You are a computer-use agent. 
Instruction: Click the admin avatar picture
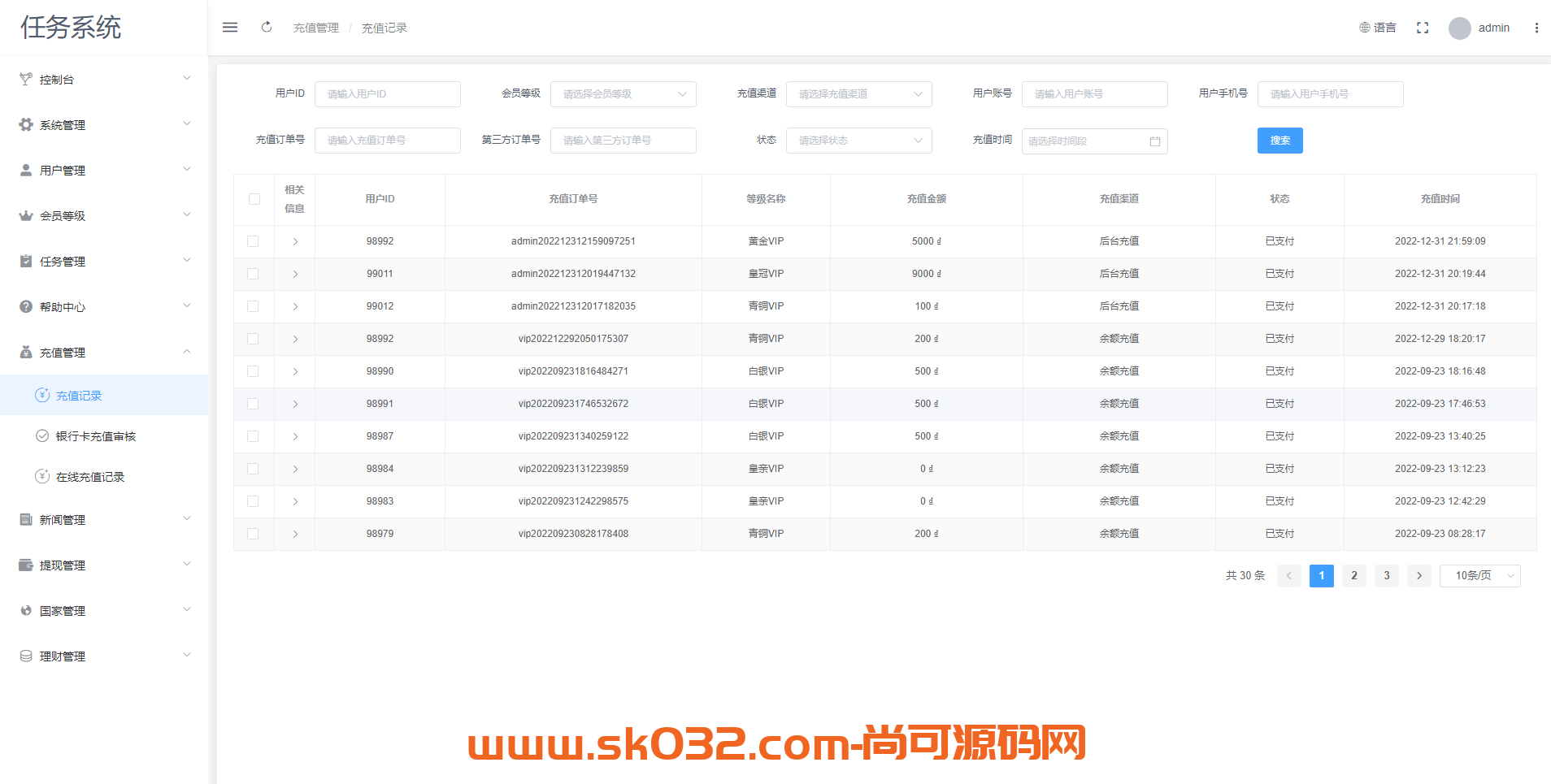point(1460,28)
